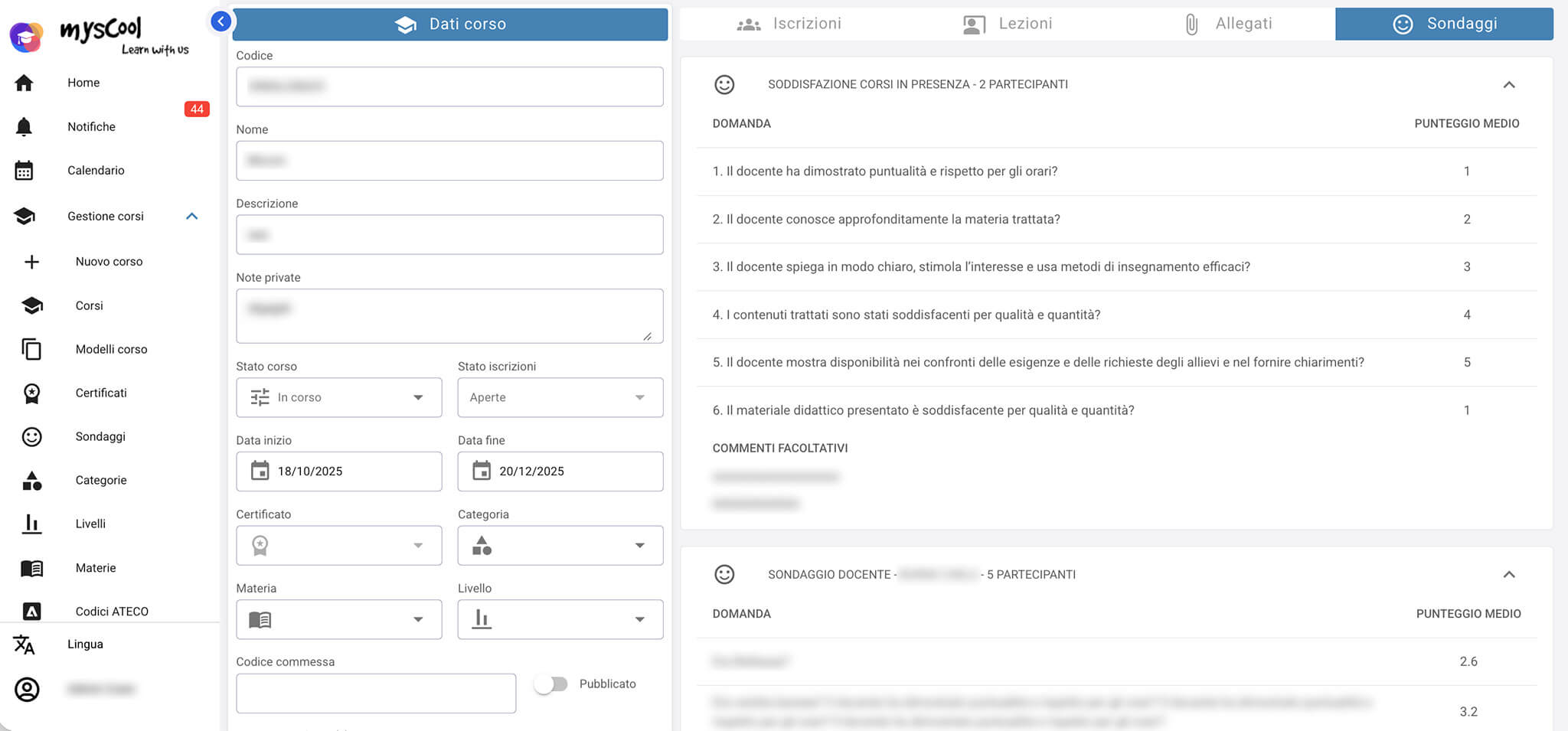
Task: Open the Materie book icon
Action: click(31, 568)
